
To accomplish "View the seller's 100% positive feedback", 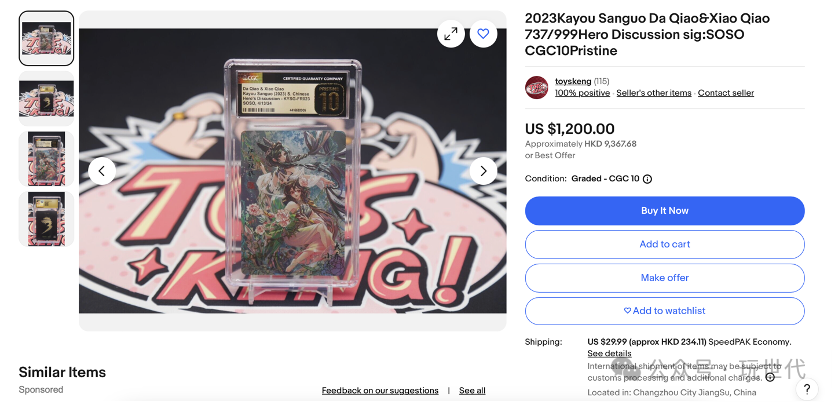I will point(582,93).
